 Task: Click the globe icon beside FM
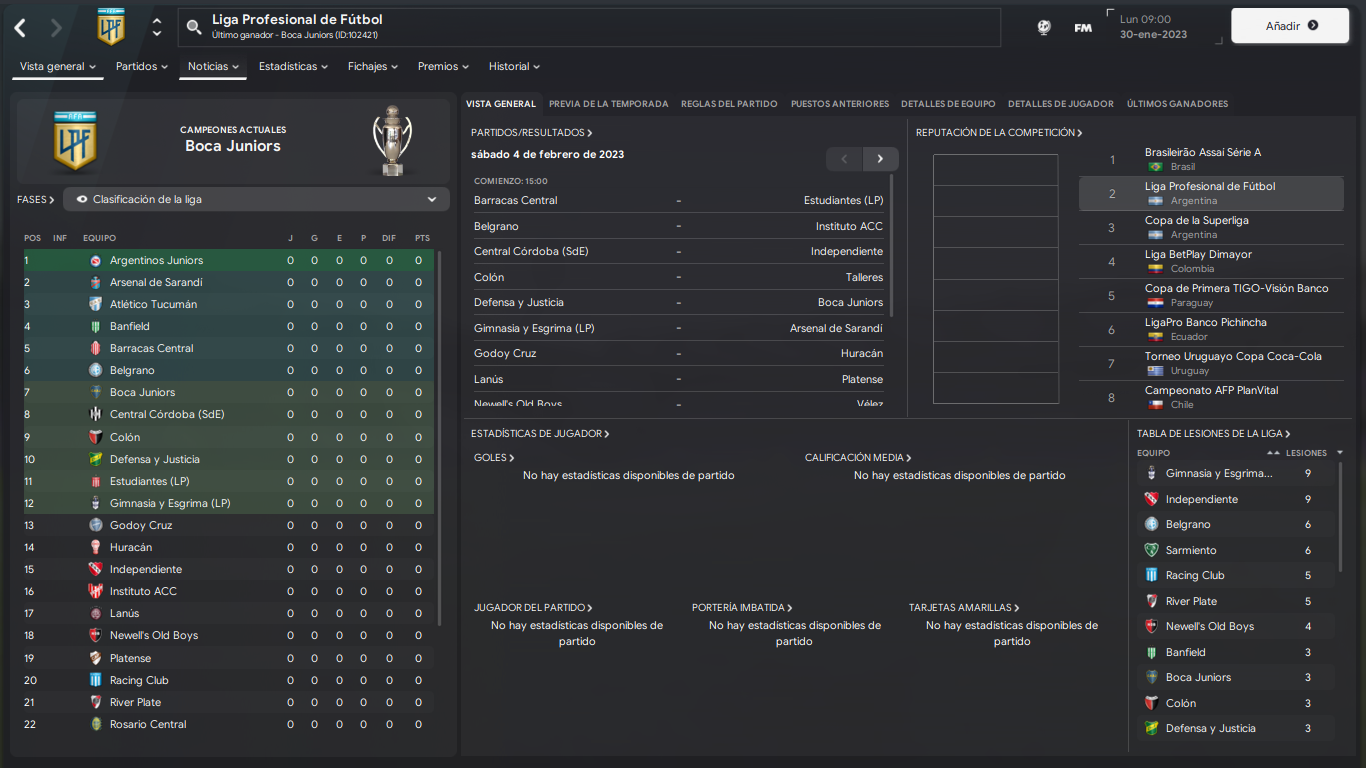(x=1044, y=28)
